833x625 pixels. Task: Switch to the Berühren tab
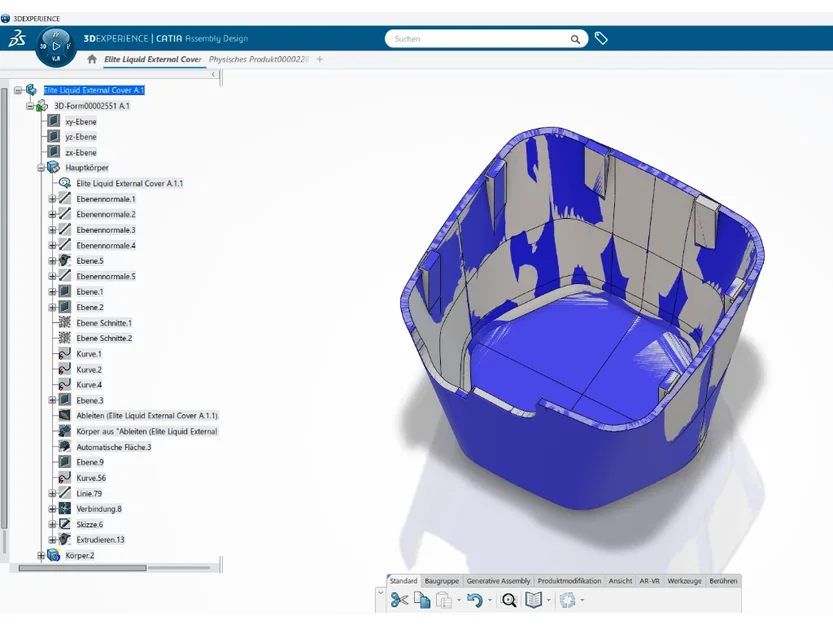723,581
